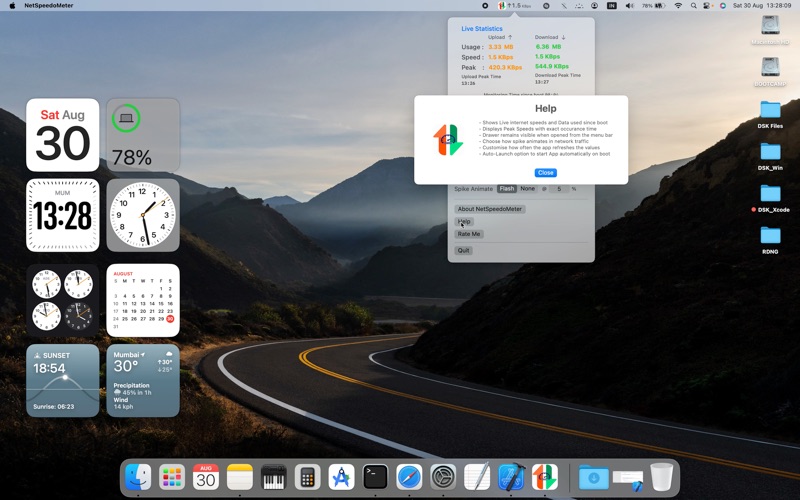Open Xcode from the Dock
The image size is (800, 500).
click(x=511, y=477)
